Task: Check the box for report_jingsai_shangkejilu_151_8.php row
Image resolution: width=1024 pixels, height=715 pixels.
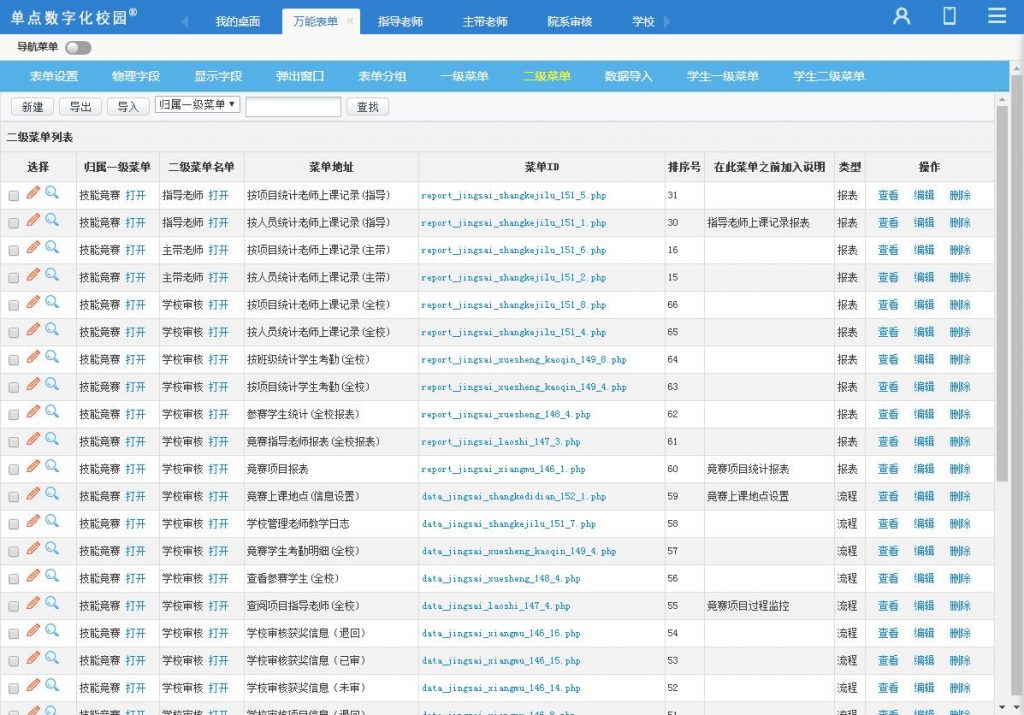Action: coord(14,306)
